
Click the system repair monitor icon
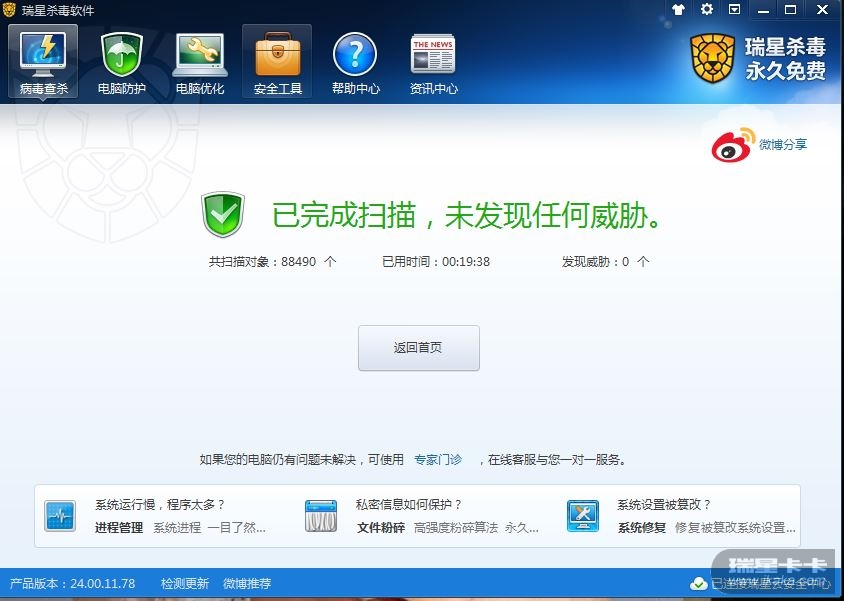(x=583, y=516)
